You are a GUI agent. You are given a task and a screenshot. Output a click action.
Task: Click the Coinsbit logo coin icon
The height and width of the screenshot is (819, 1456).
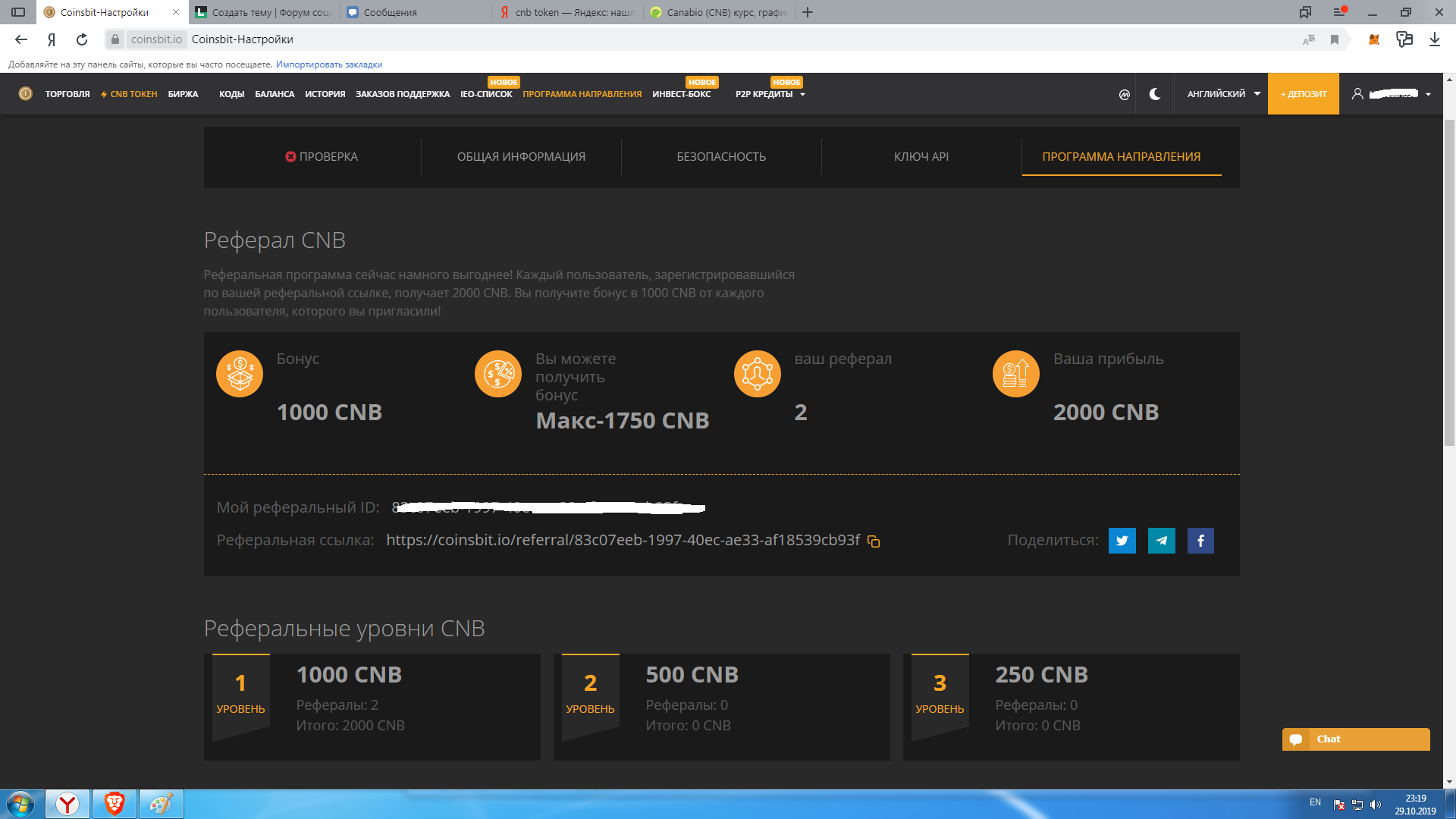coord(25,94)
